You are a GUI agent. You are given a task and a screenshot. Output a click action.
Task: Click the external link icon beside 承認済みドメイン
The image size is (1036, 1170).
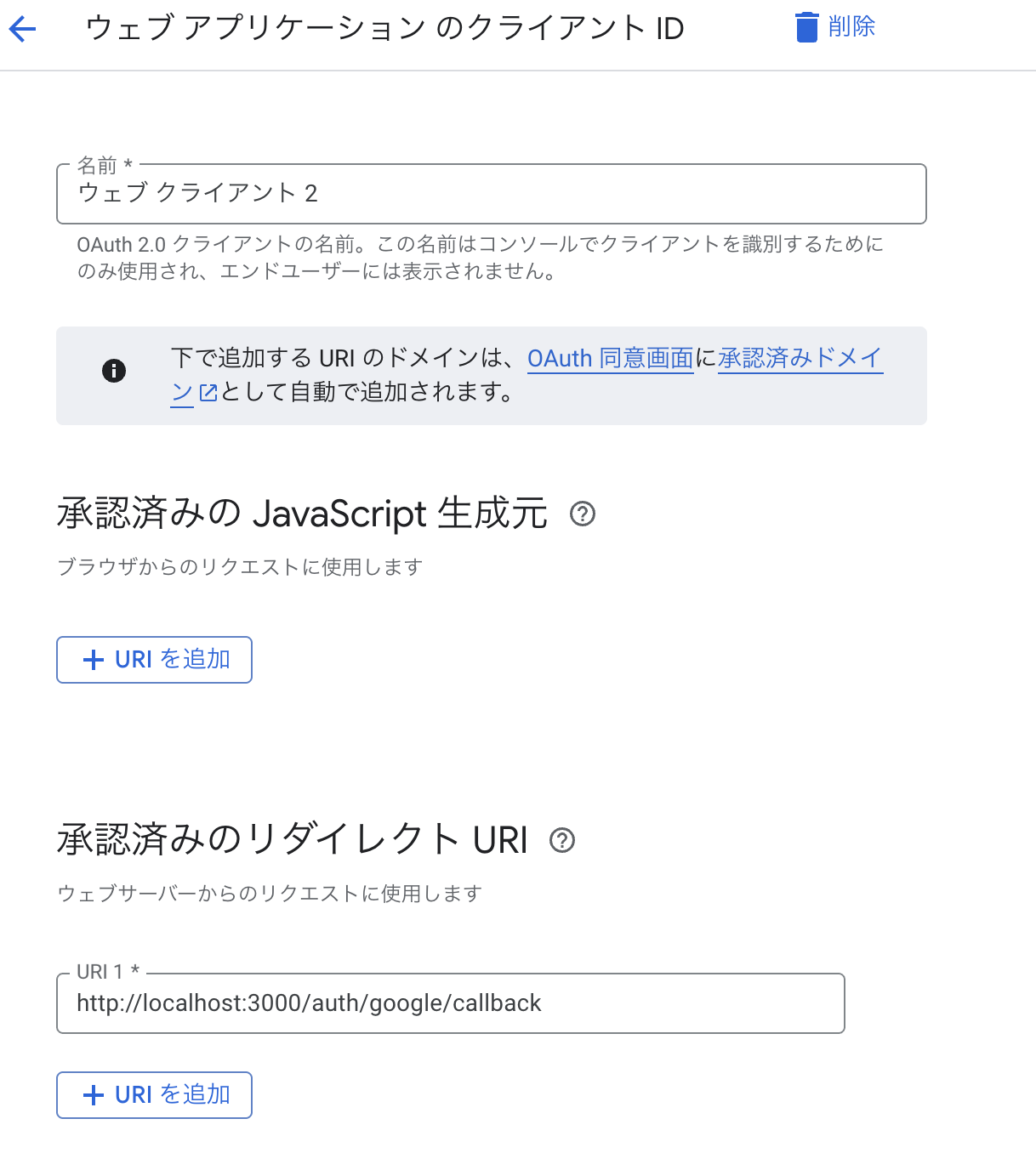(210, 394)
